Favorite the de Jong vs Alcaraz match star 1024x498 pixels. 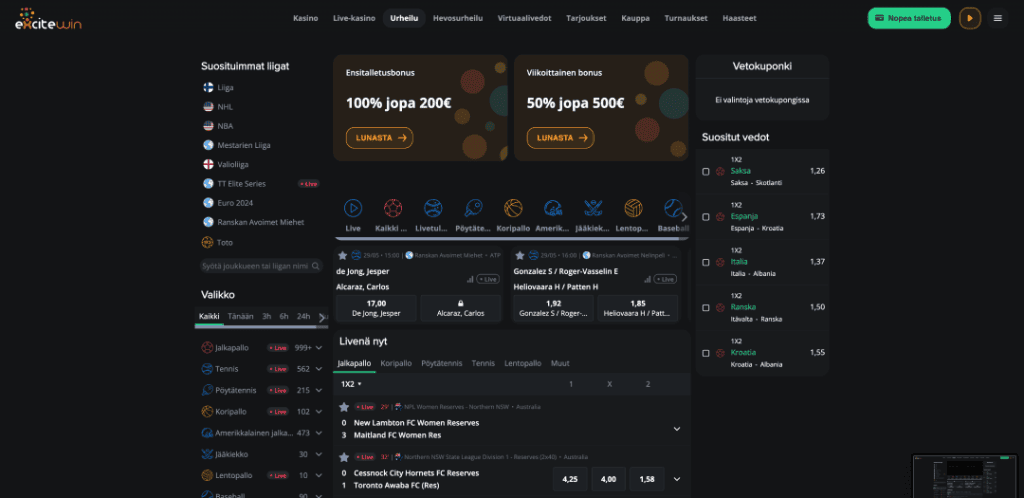click(342, 255)
